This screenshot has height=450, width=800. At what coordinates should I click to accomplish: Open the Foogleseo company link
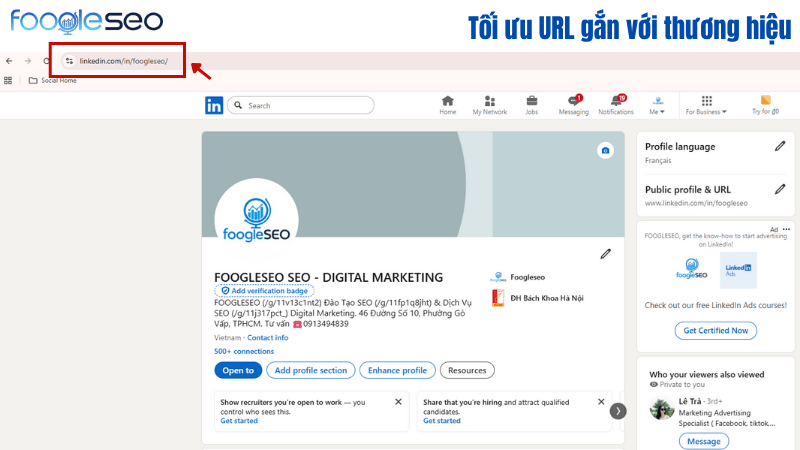(517, 277)
